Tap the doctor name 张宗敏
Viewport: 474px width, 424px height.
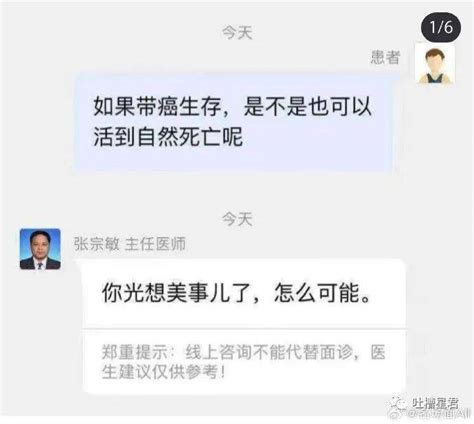pos(96,244)
